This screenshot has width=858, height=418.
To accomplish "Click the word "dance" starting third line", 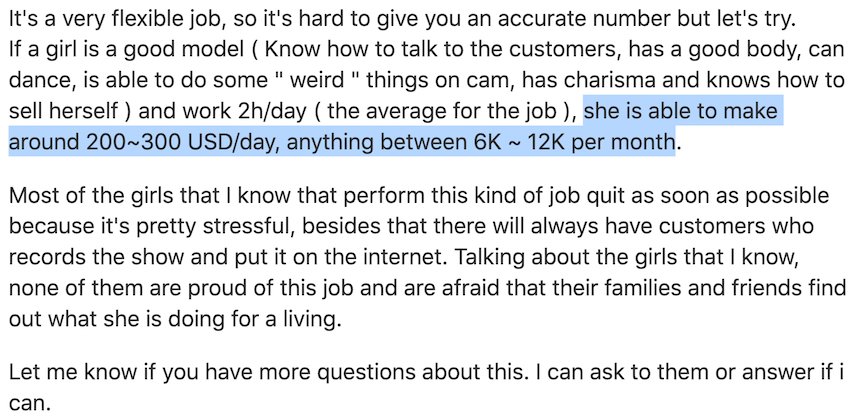I will 32,81.
